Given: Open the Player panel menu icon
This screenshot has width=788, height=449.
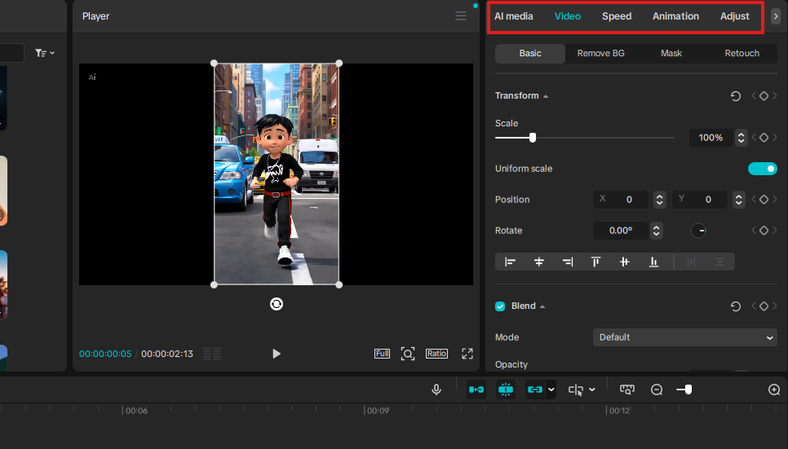Looking at the screenshot, I should tap(460, 16).
